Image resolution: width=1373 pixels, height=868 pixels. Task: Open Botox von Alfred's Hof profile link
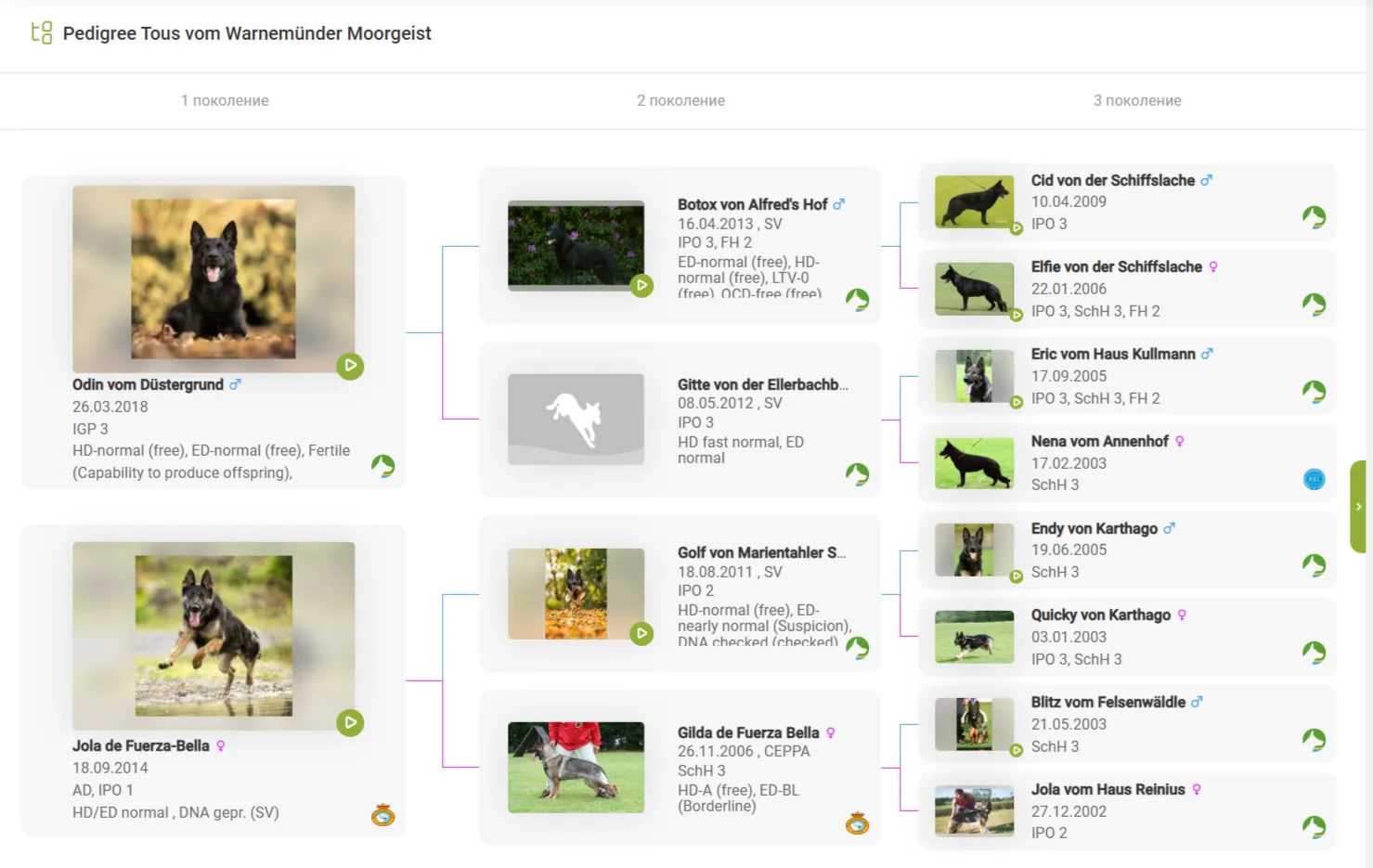click(x=752, y=204)
